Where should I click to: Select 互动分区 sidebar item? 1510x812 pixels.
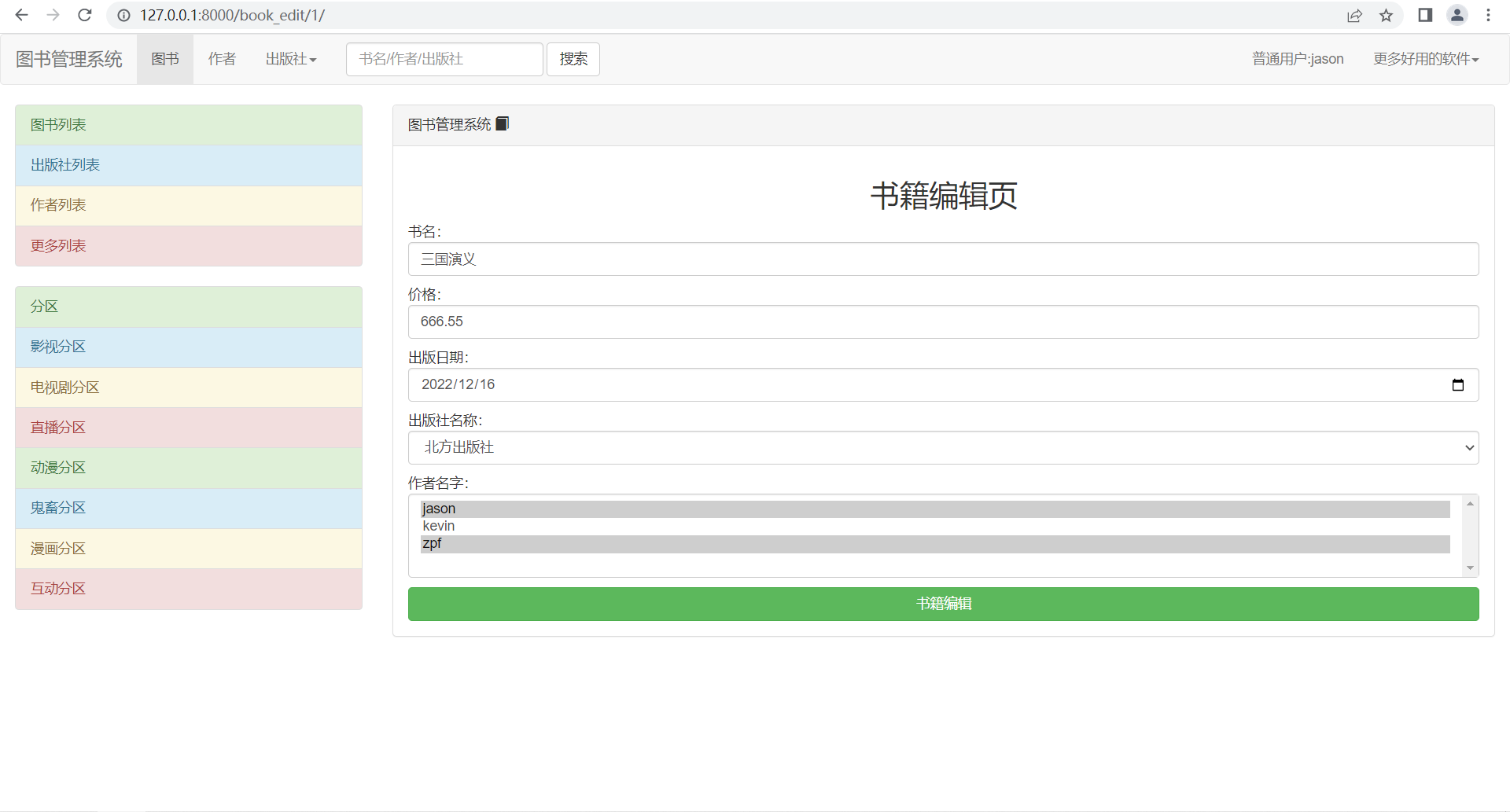pos(189,589)
